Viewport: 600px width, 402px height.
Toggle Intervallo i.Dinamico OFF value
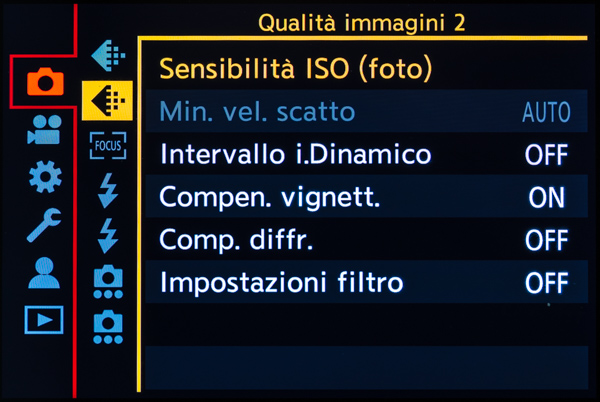[x=547, y=155]
